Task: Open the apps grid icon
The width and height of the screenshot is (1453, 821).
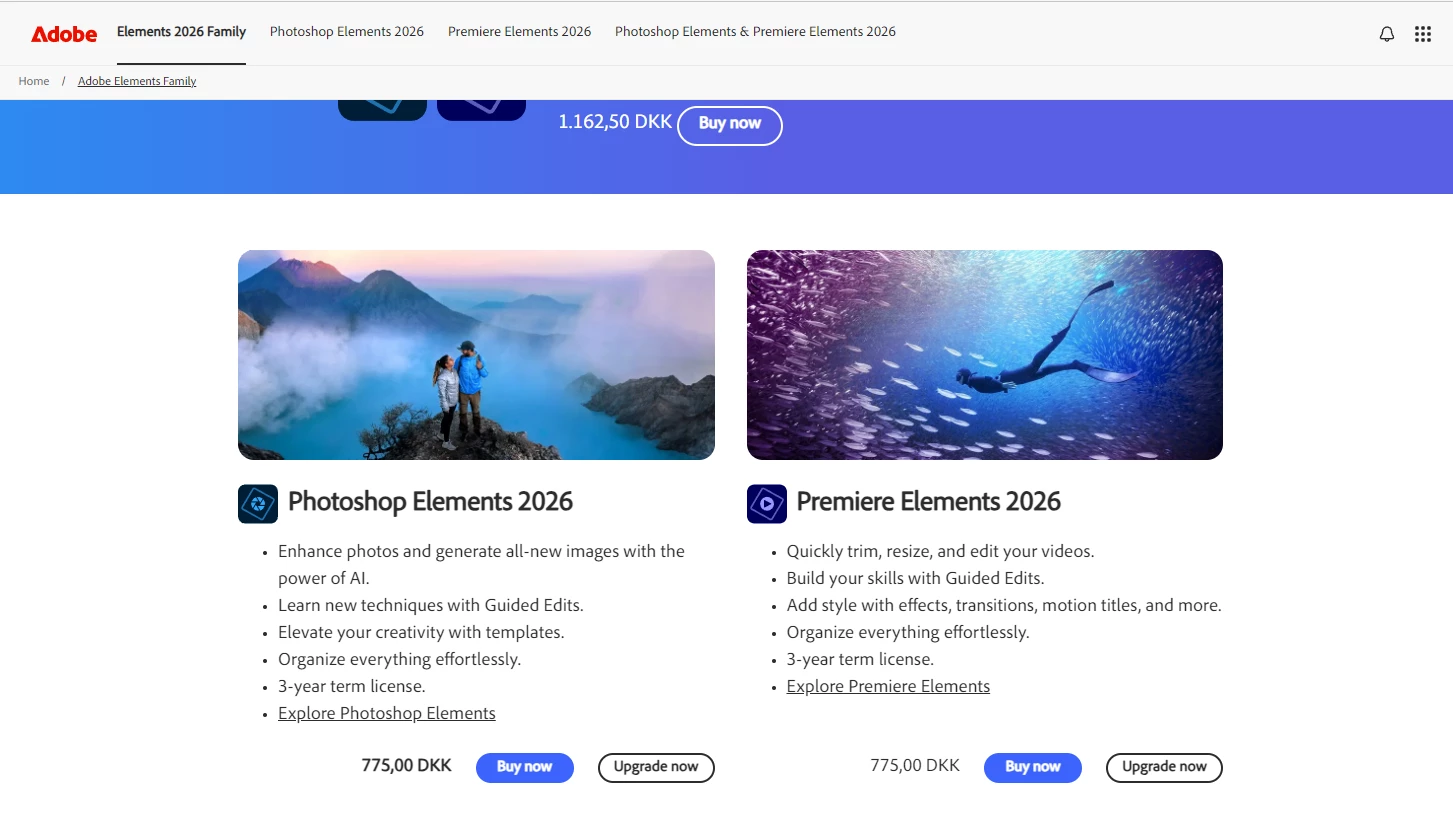Action: pyautogui.click(x=1423, y=34)
